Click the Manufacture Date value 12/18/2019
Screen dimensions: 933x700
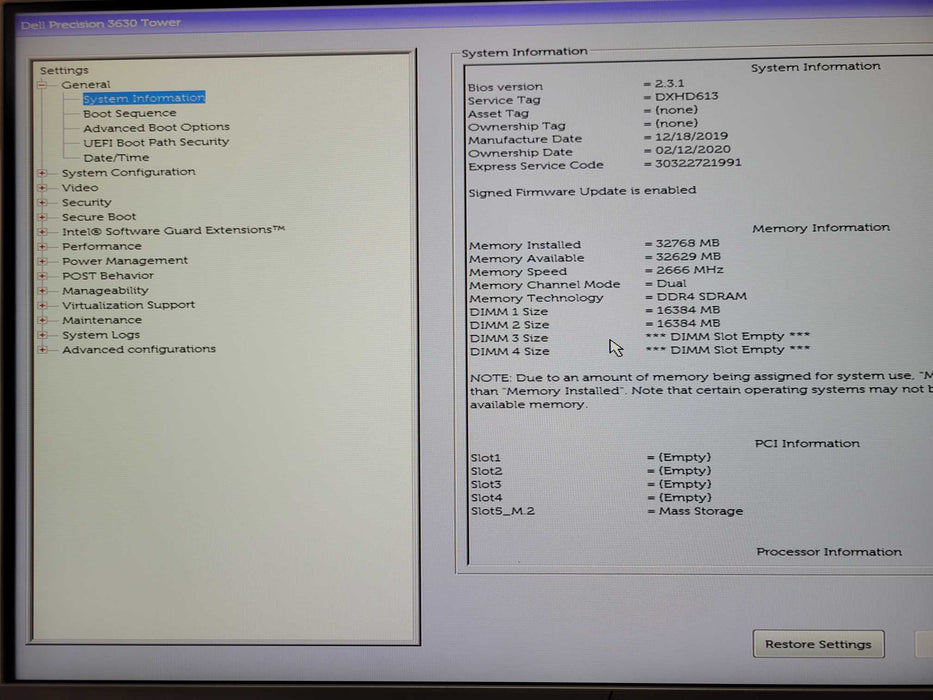(691, 136)
